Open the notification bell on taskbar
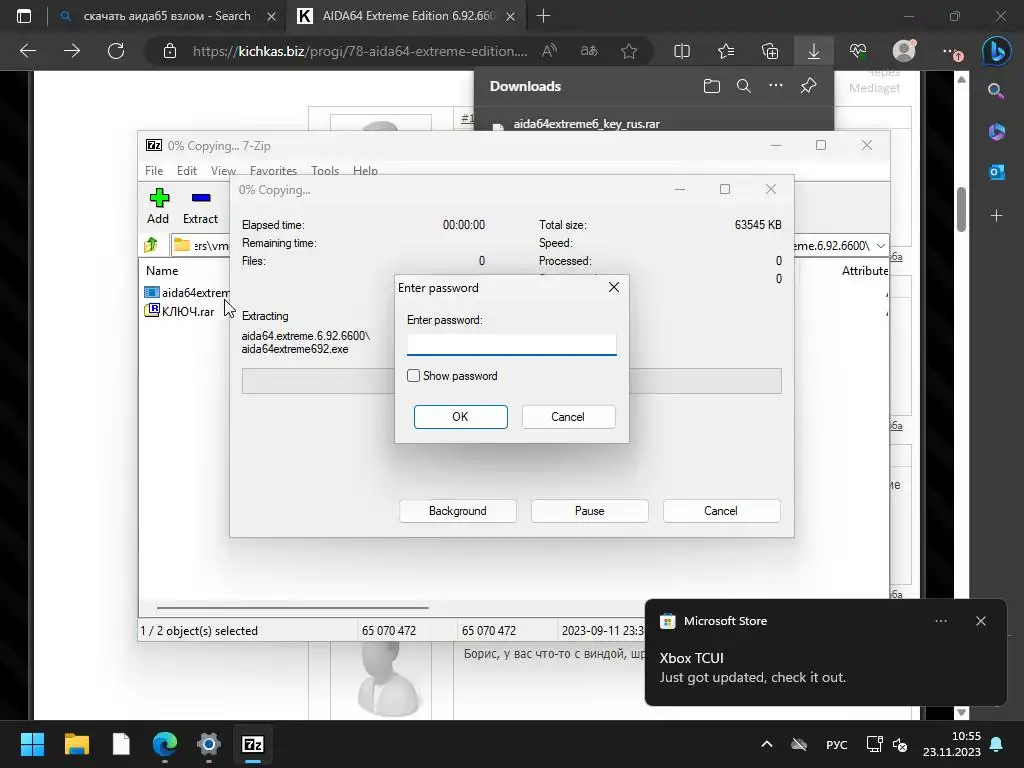This screenshot has height=768, width=1024. coord(997,744)
